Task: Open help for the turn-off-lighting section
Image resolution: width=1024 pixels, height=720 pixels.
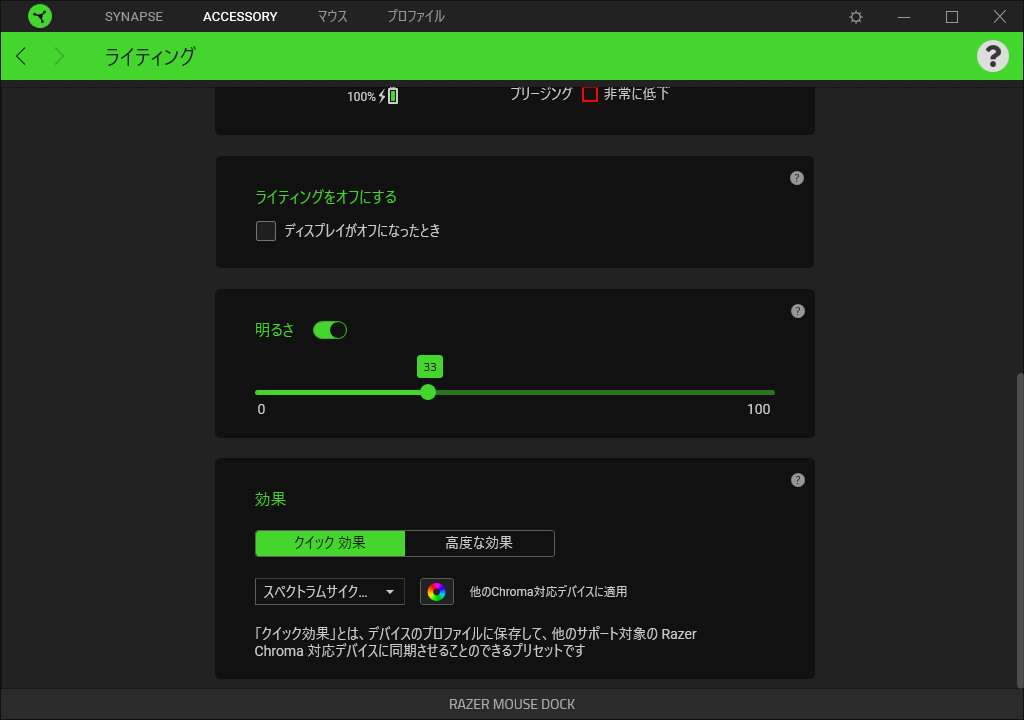Action: 797,178
